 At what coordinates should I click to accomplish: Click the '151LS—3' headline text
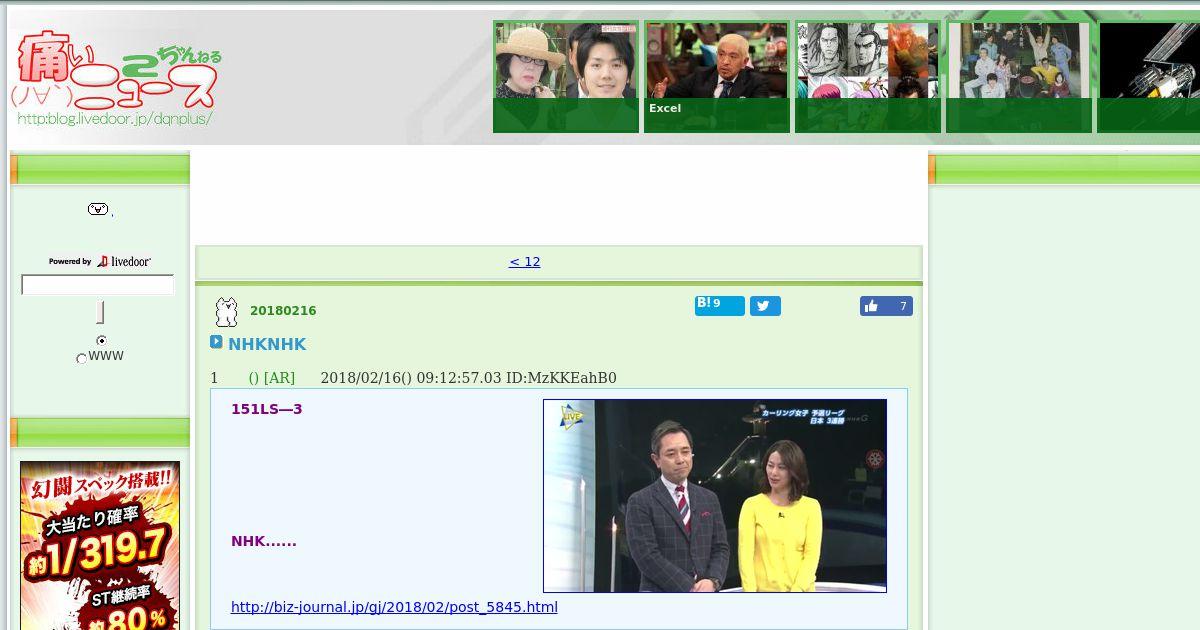click(x=267, y=409)
